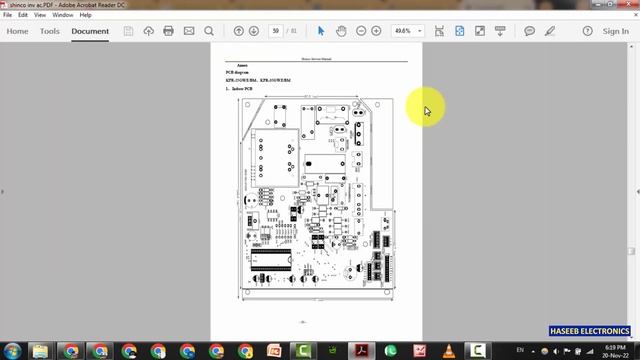This screenshot has height=360, width=640.
Task: Enter full screen view mode icon
Action: 480,31
